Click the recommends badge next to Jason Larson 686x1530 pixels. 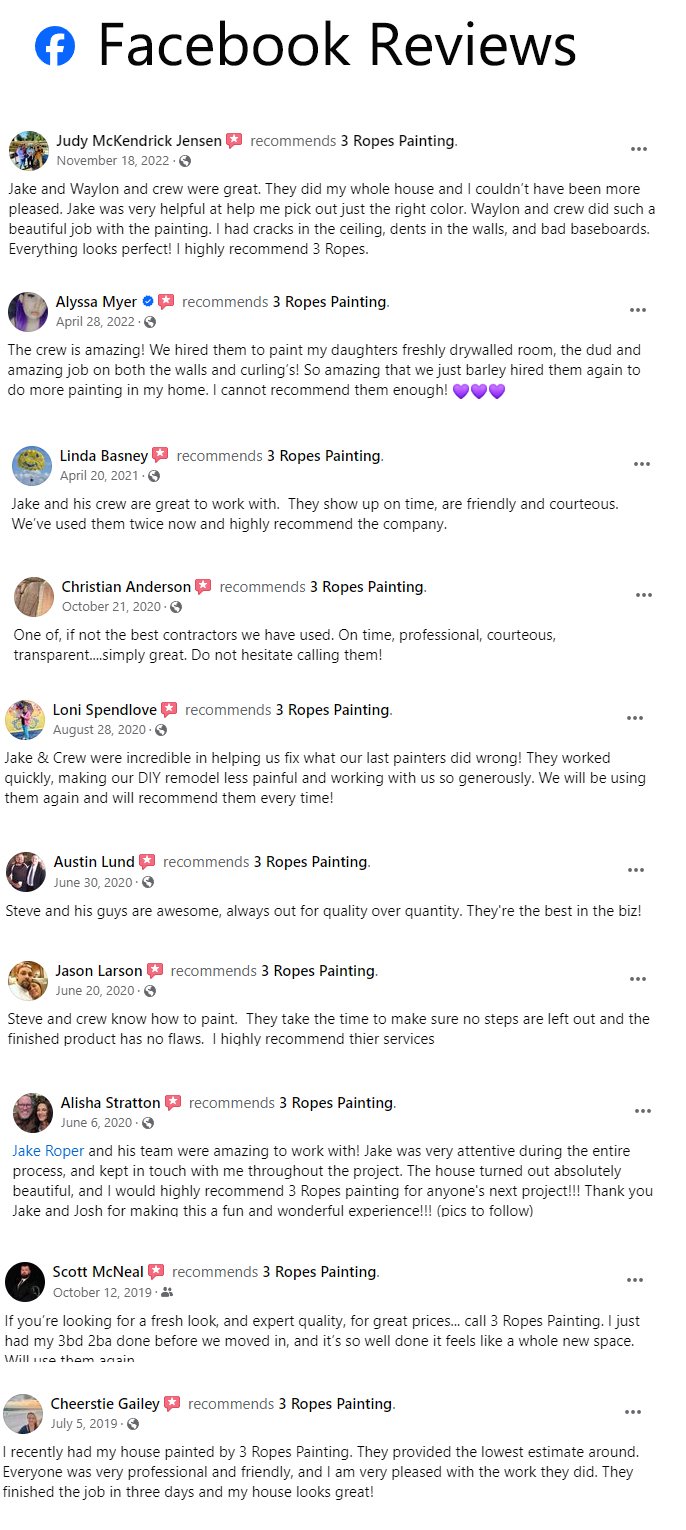coord(155,970)
